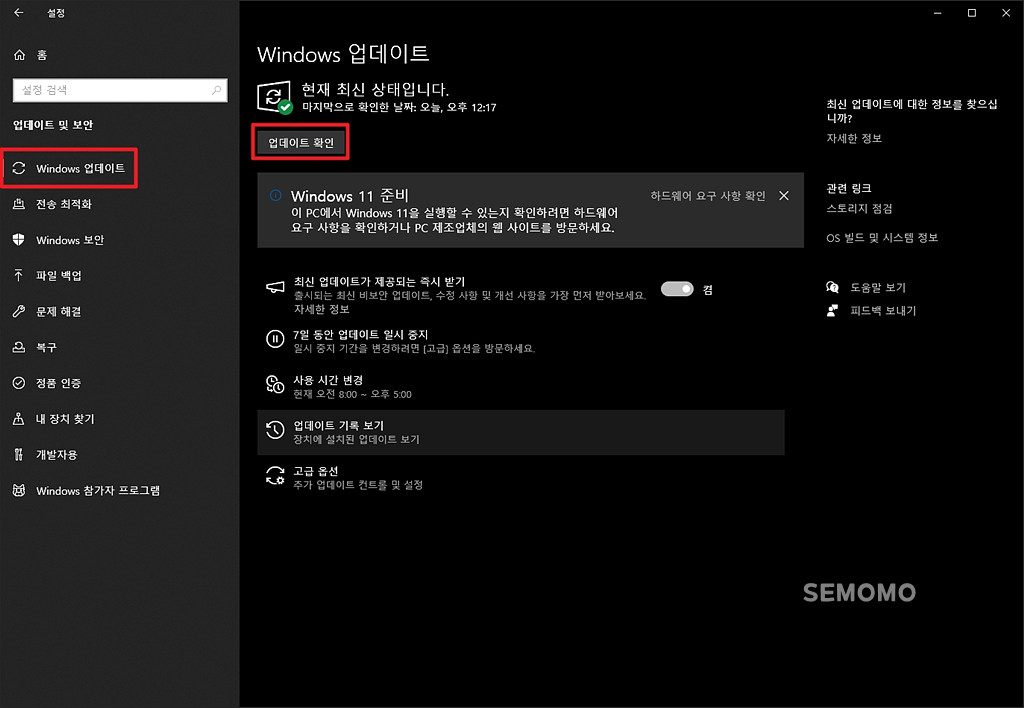Screen dimensions: 1024x708
Task: Click the 도움말 보기 chat icon
Action: tap(833, 287)
